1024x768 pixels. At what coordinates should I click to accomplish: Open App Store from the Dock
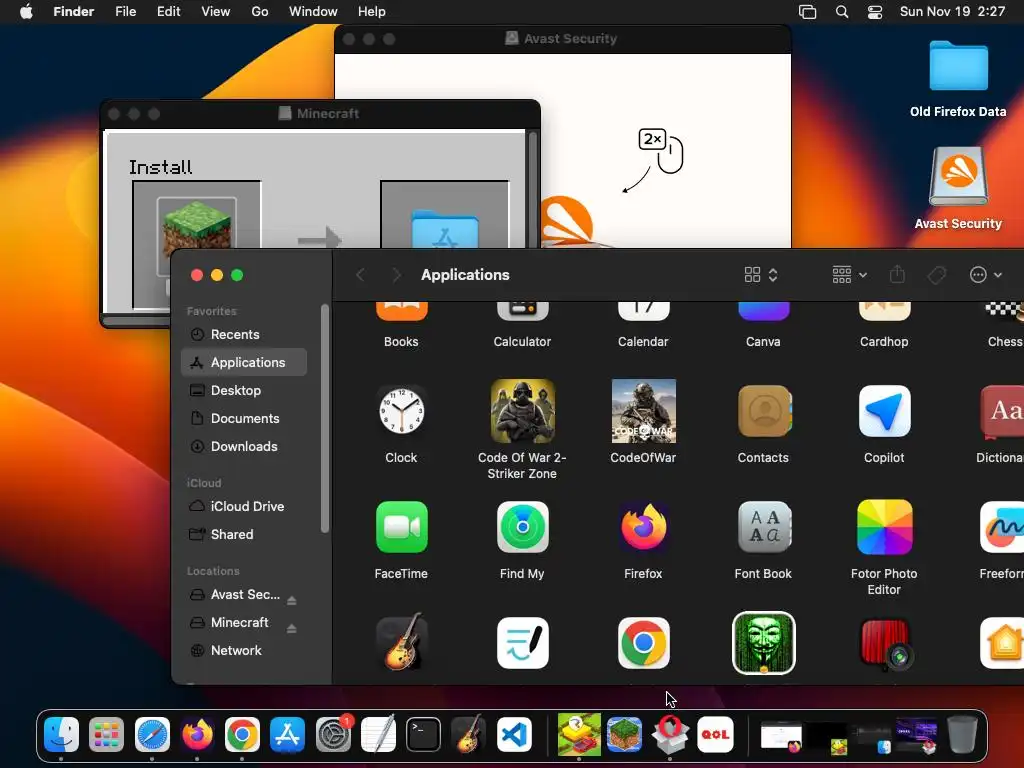[287, 734]
